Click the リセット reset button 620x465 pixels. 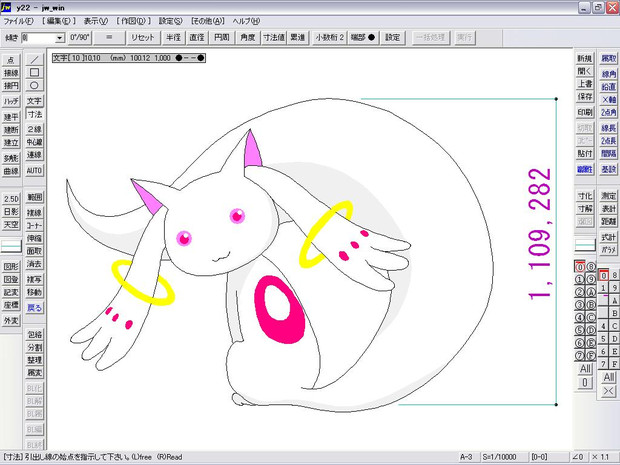tap(143, 38)
